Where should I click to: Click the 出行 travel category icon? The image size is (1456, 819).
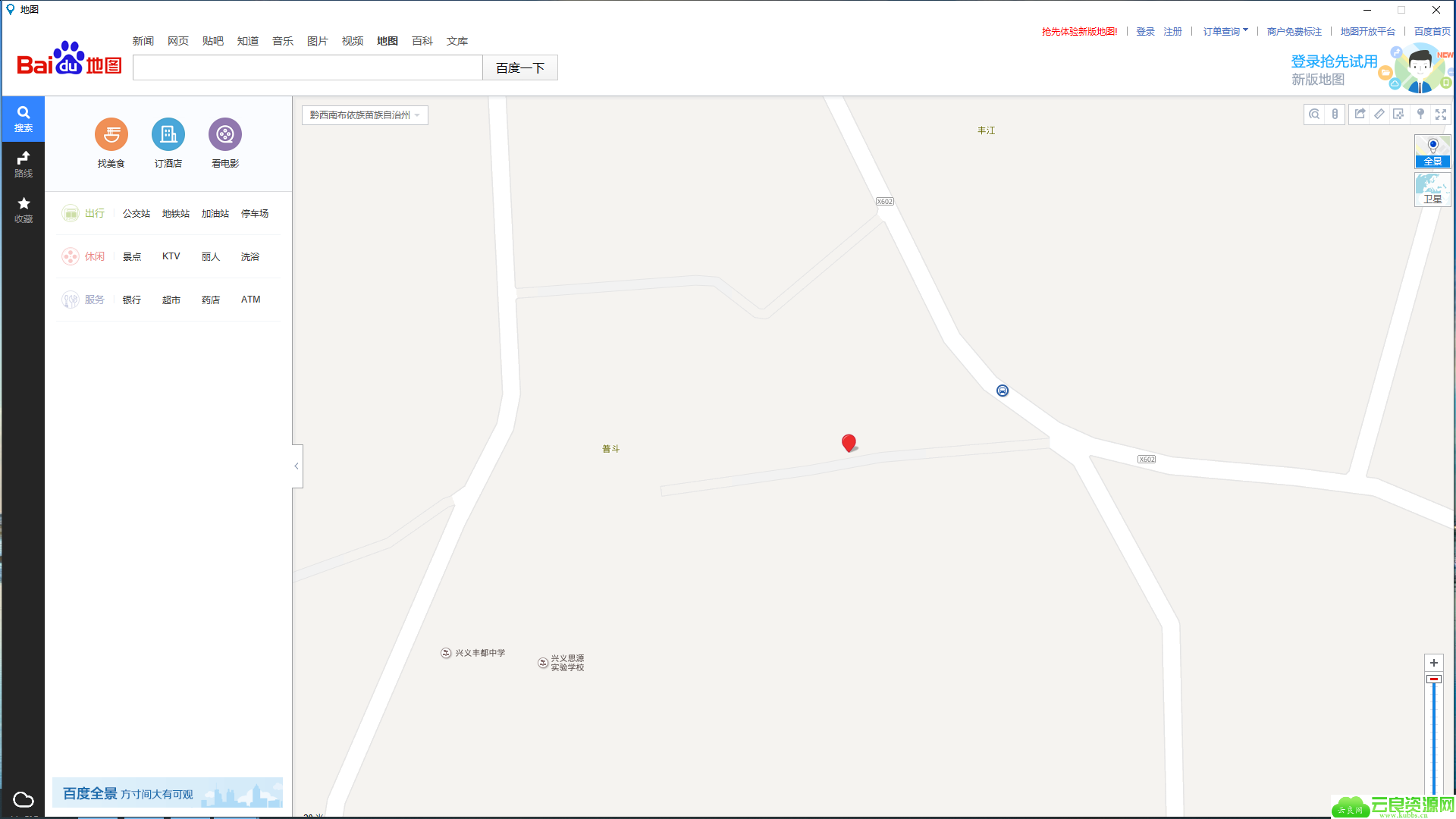(71, 214)
